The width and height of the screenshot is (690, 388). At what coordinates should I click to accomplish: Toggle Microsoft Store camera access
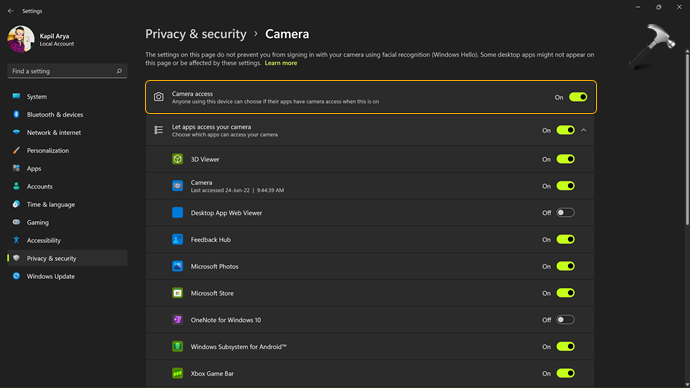pos(565,293)
